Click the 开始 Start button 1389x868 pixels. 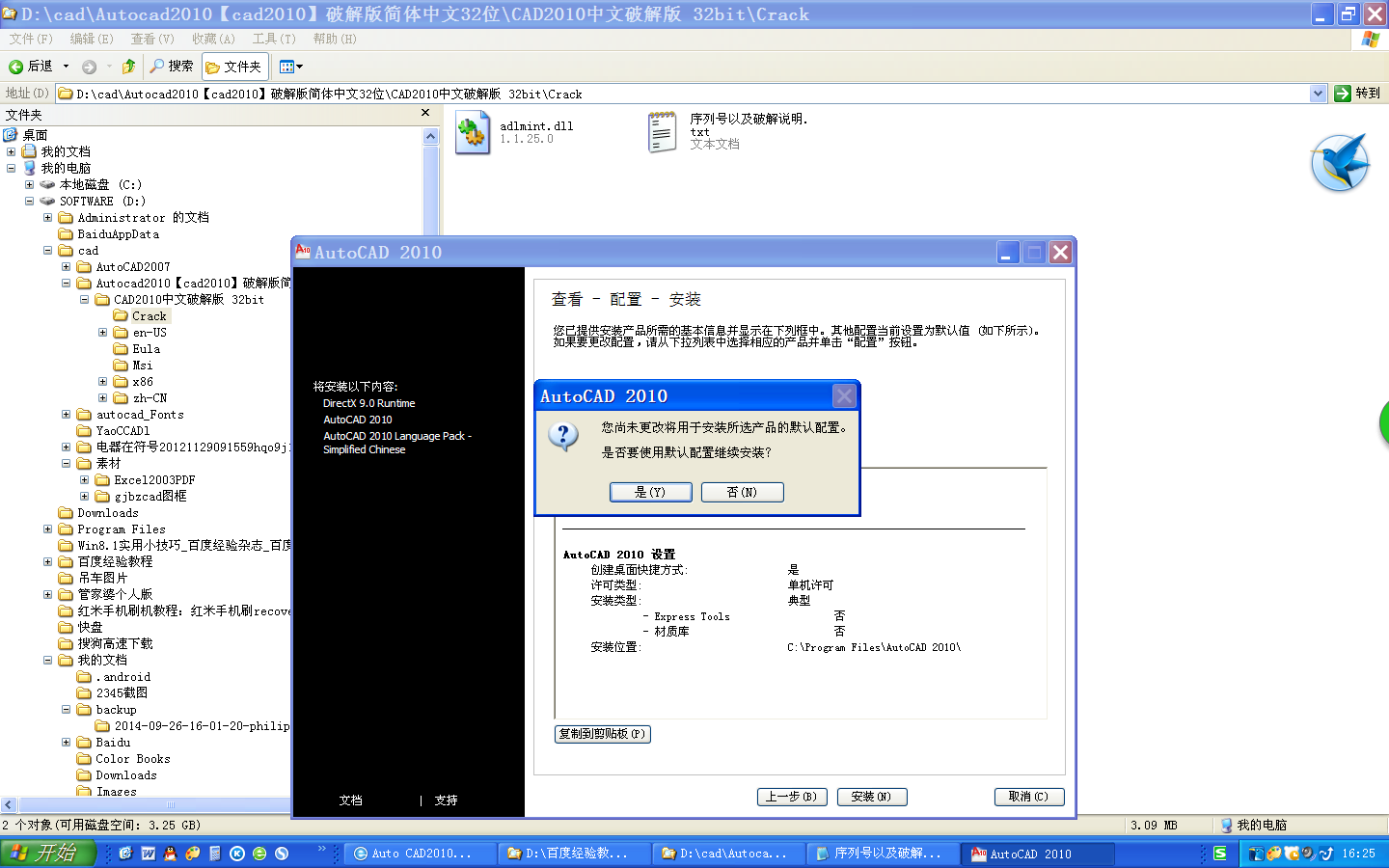[x=47, y=853]
